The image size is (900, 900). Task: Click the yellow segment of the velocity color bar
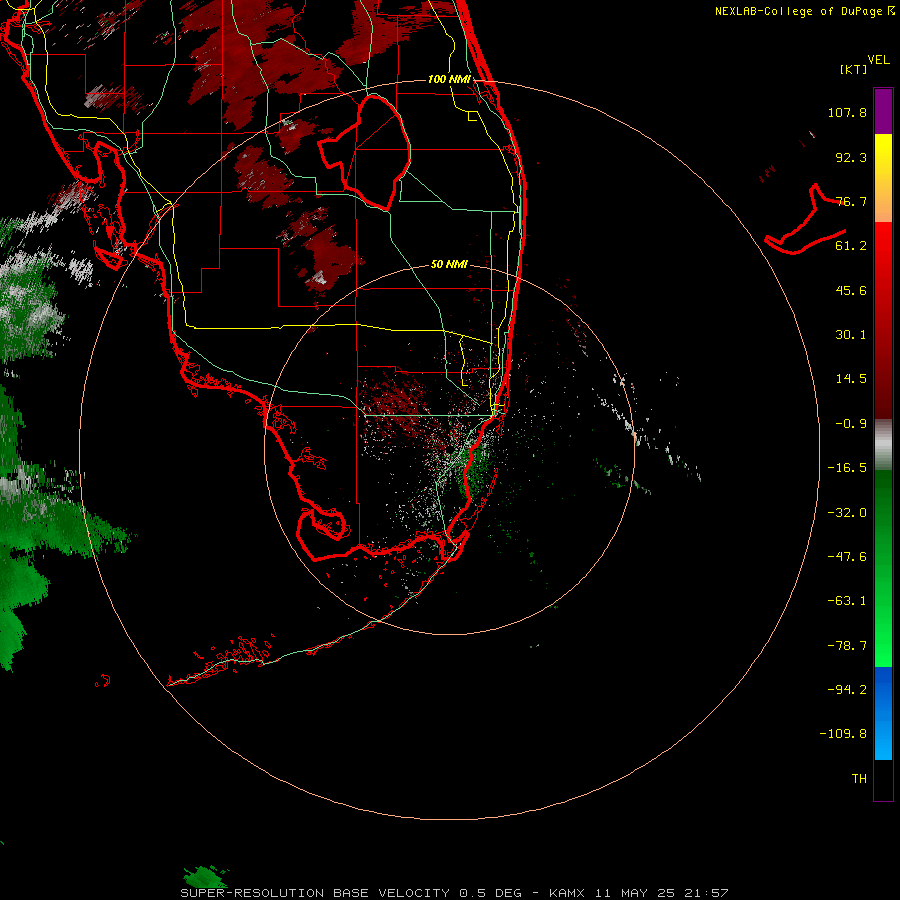coord(883,155)
